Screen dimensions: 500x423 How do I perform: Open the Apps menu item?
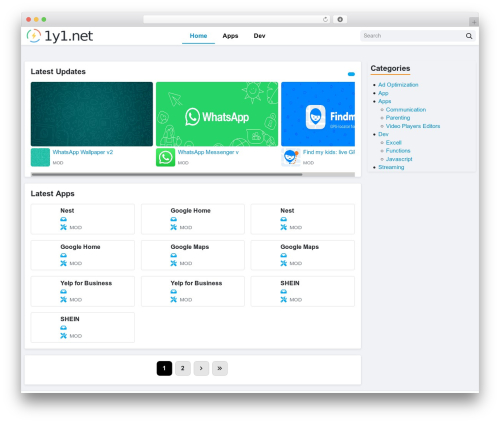coord(230,36)
